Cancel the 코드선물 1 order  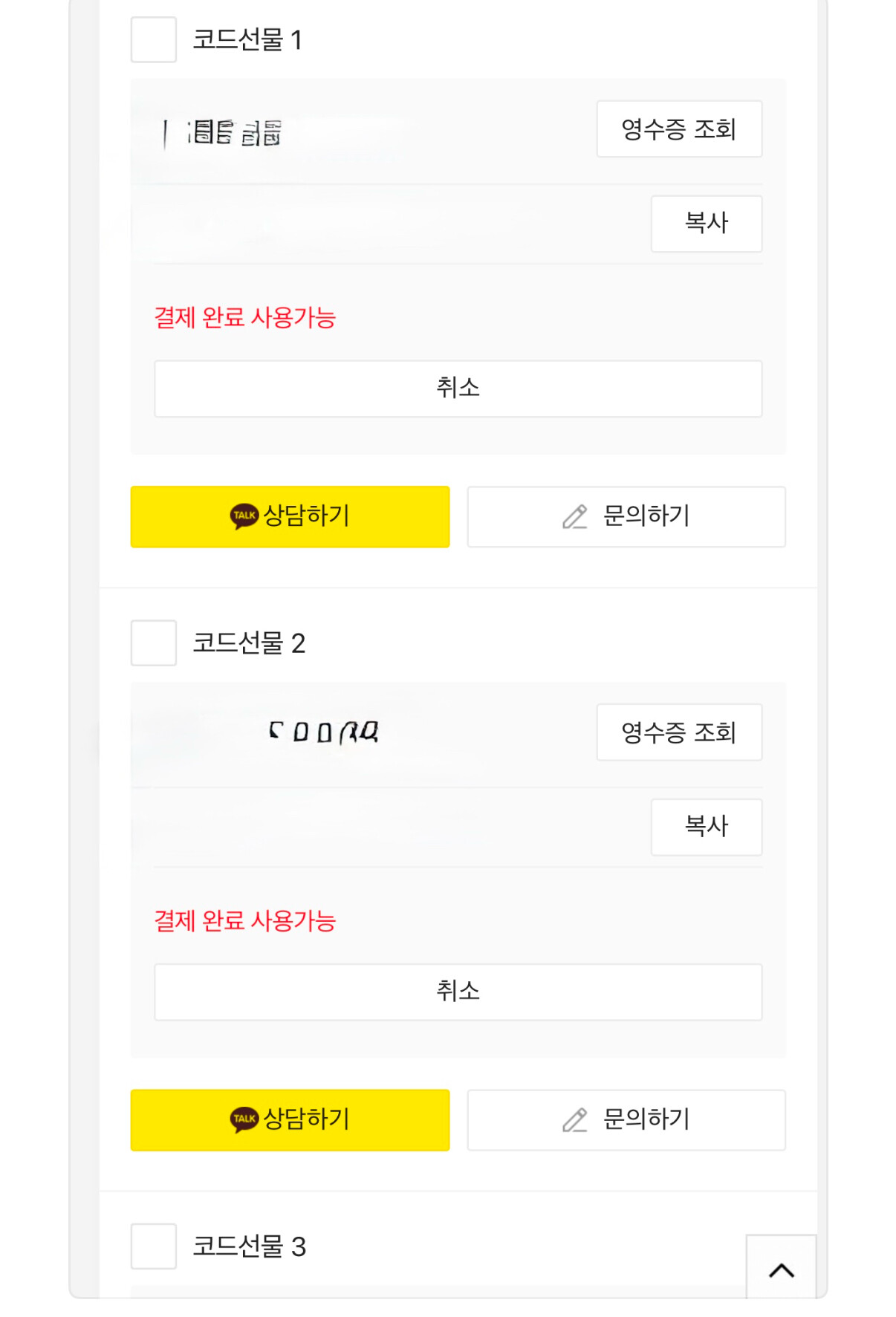click(x=458, y=388)
